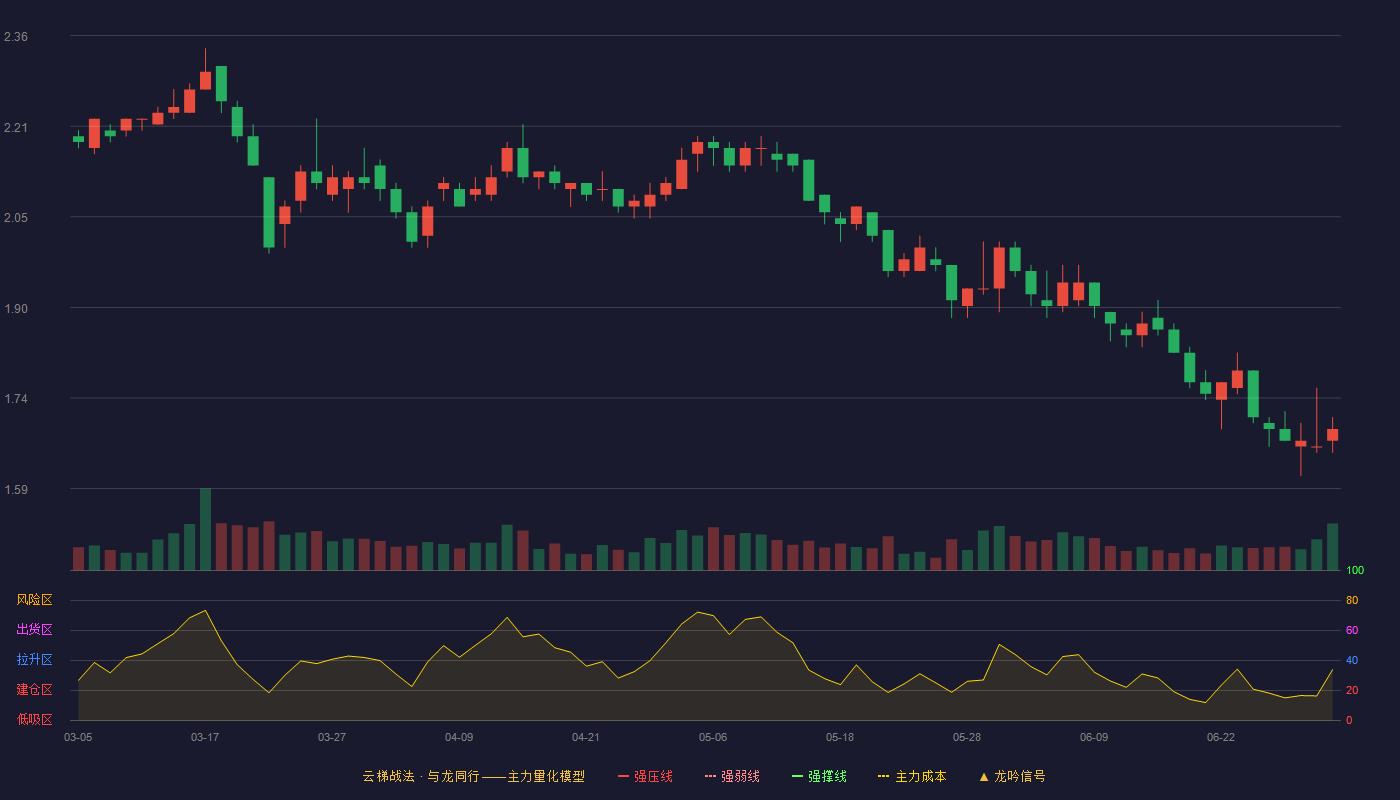Toggle the 强弱线 legend series
The width and height of the screenshot is (1400, 800).
[x=732, y=776]
